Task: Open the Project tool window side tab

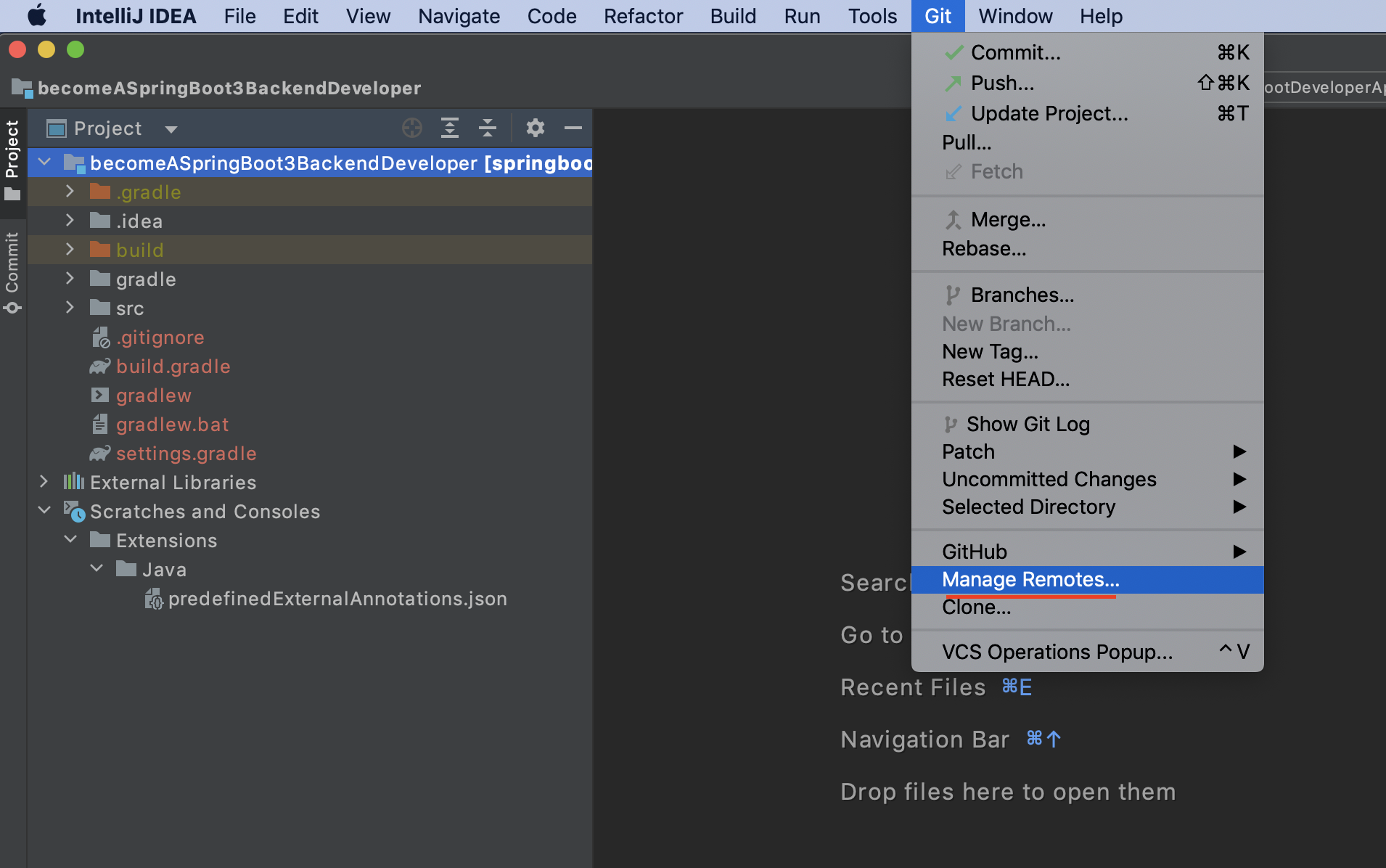Action: 12,160
